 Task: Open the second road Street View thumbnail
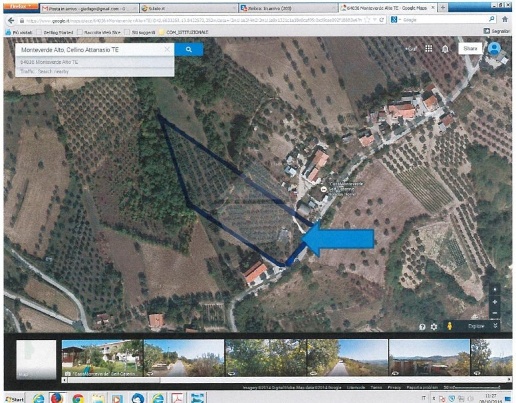(184, 358)
